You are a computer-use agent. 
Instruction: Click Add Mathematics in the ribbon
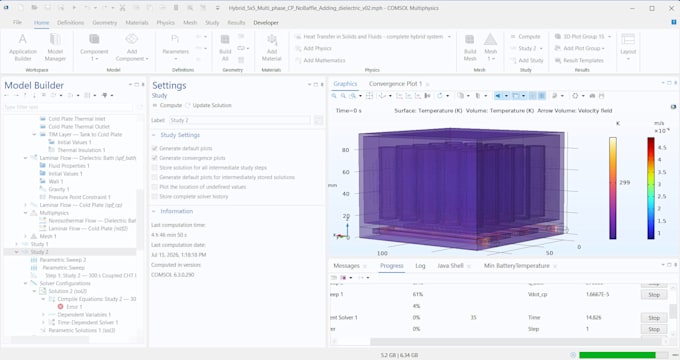[x=320, y=60]
